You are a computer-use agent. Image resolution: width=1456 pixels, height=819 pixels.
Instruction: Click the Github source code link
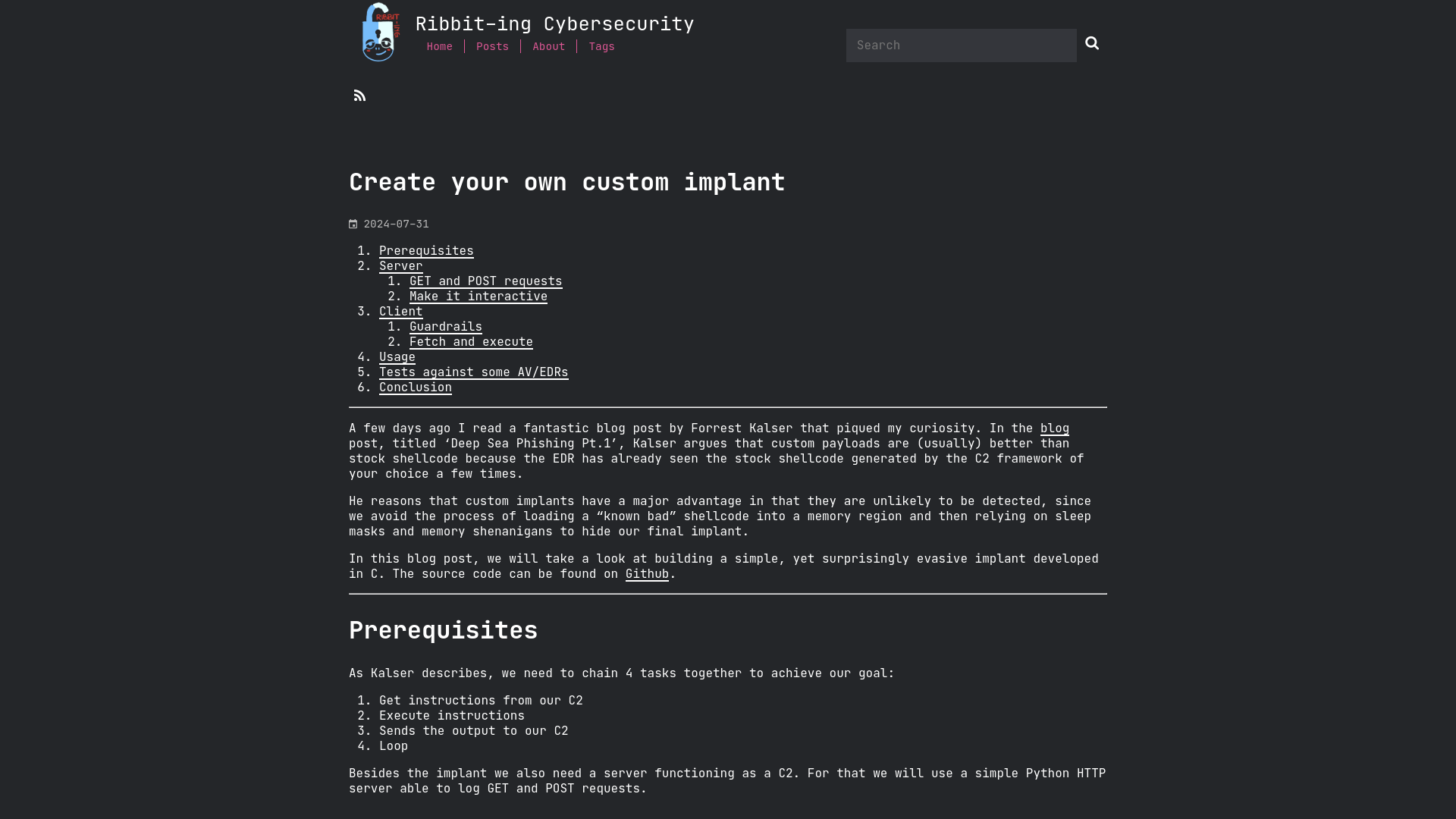click(647, 573)
